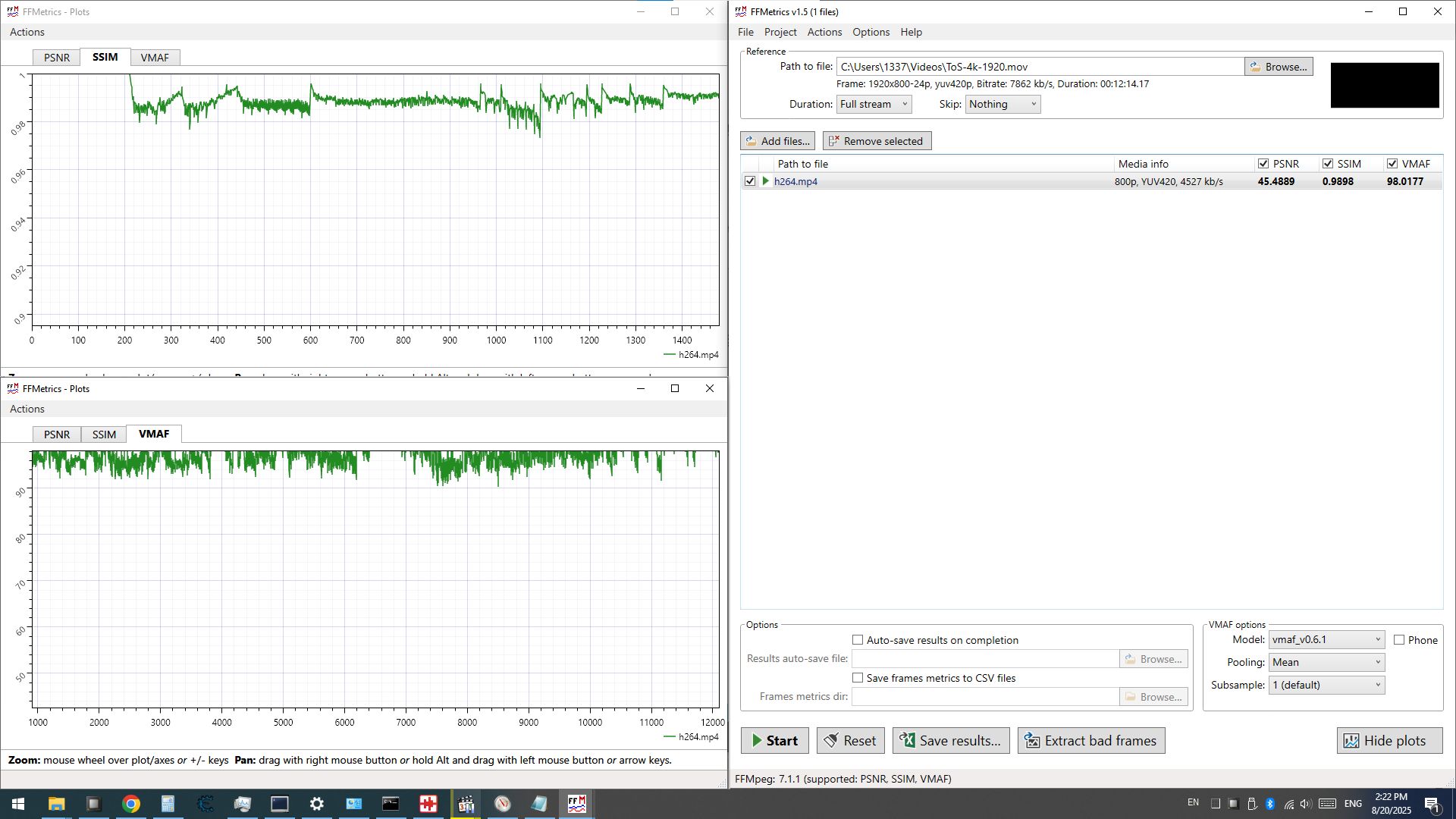
Task: Click the Extract bad frames button
Action: [x=1090, y=741]
